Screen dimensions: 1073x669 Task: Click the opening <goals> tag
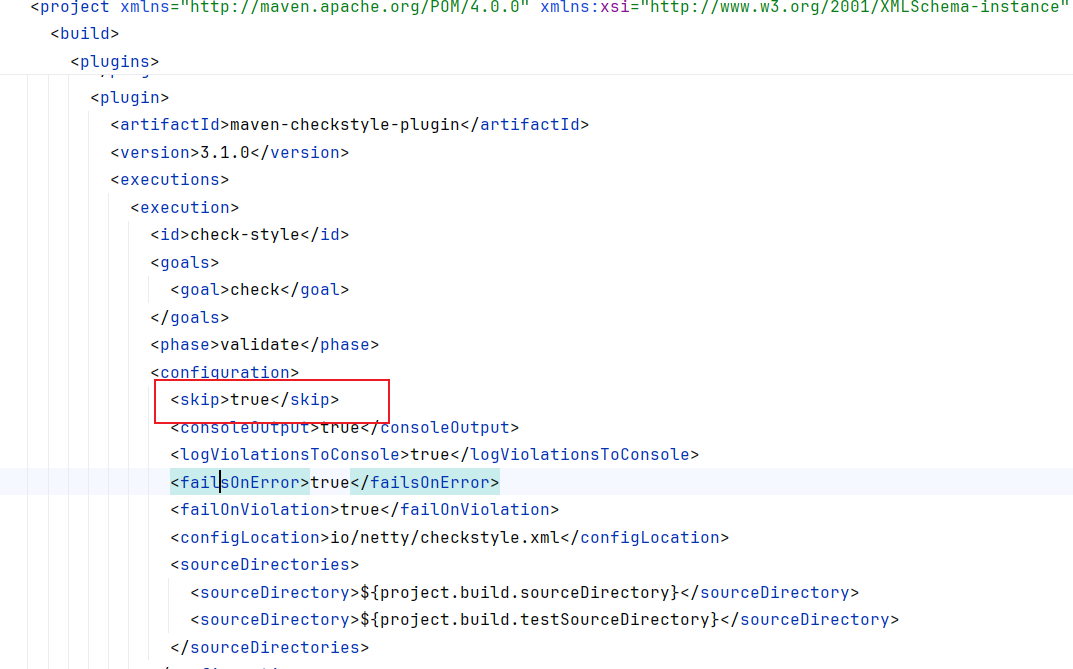click(184, 263)
